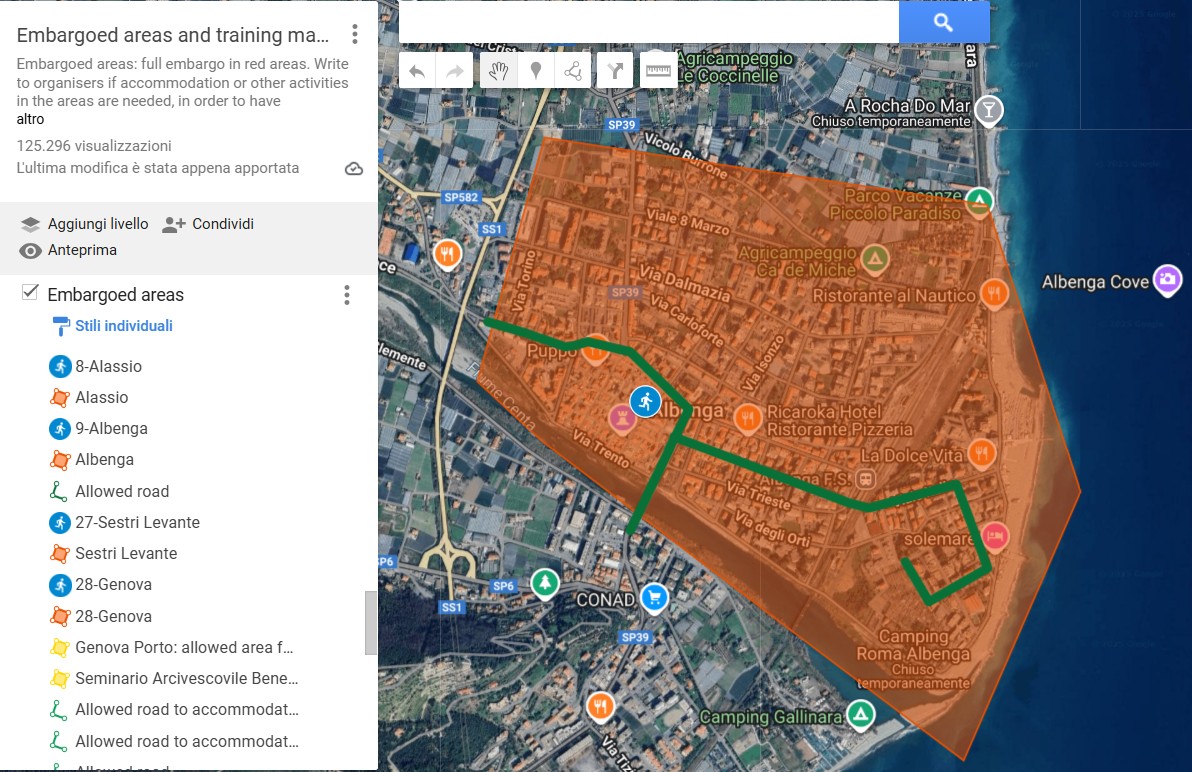Select the 9-Albenga list item
This screenshot has width=1192, height=772.
pos(111,428)
